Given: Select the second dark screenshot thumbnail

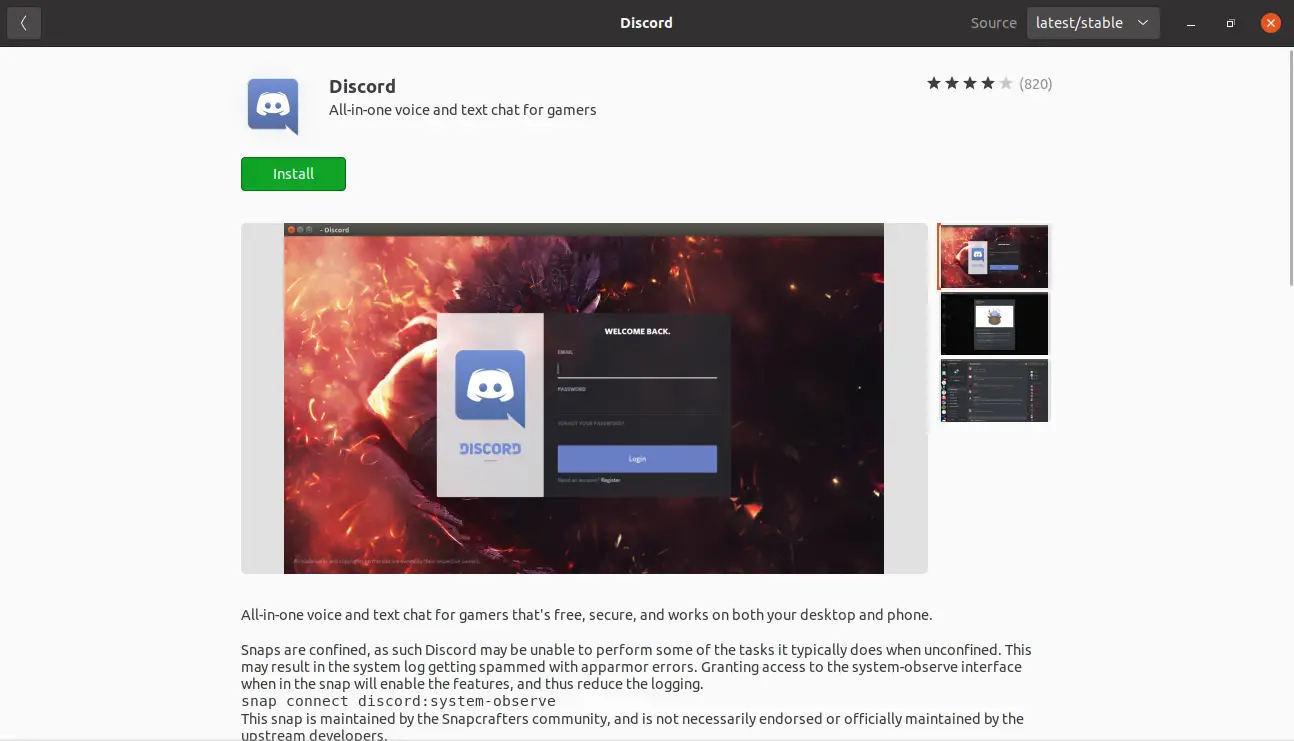Looking at the screenshot, I should [x=994, y=323].
